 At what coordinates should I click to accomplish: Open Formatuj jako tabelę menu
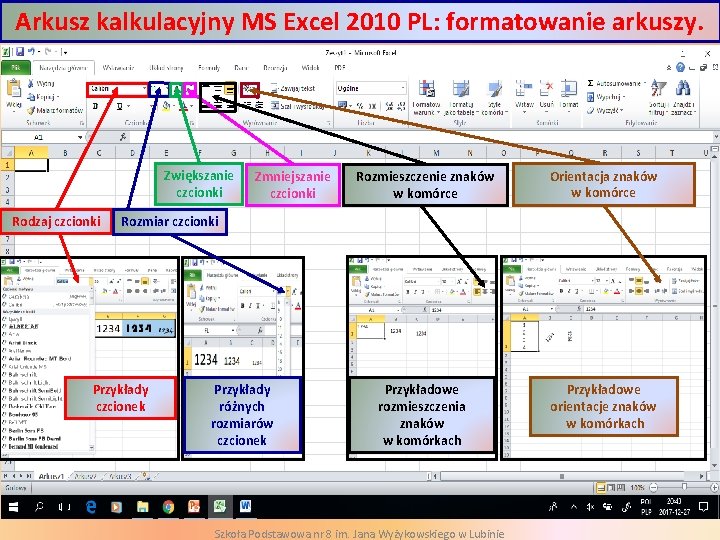point(461,98)
